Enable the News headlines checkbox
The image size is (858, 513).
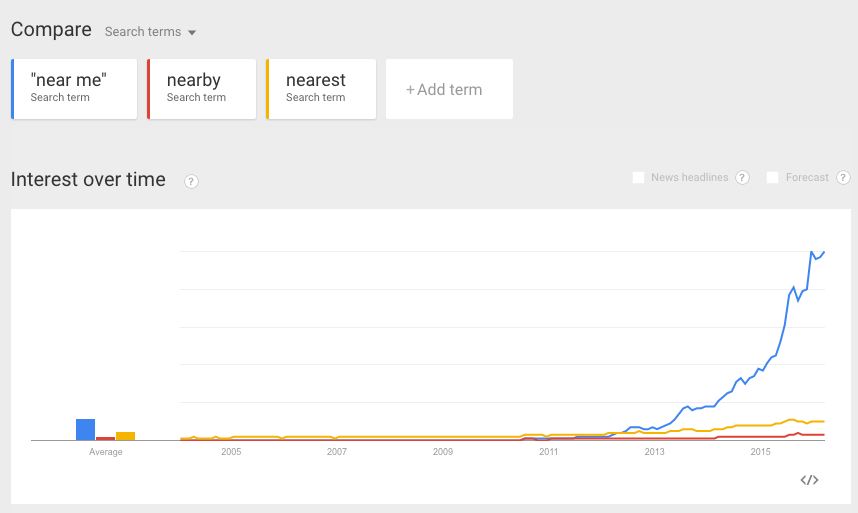638,177
